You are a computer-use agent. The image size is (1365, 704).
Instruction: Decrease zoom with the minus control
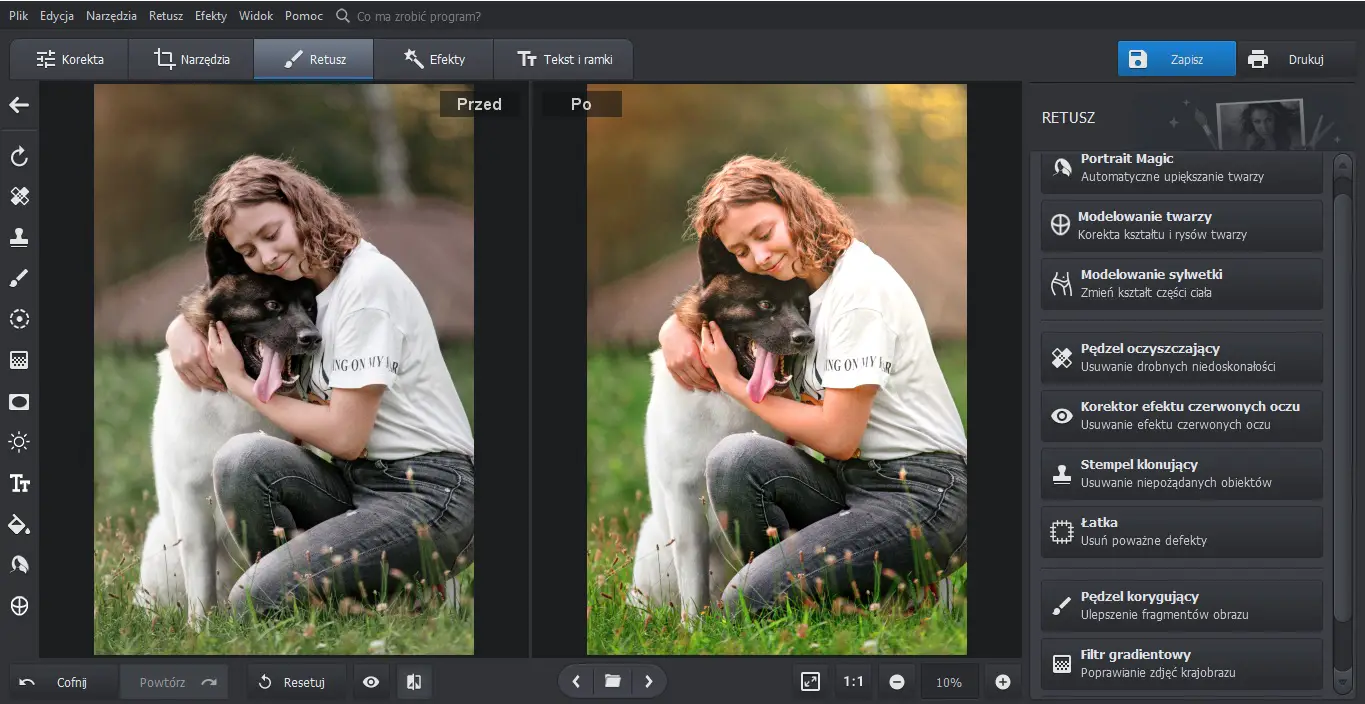897,681
